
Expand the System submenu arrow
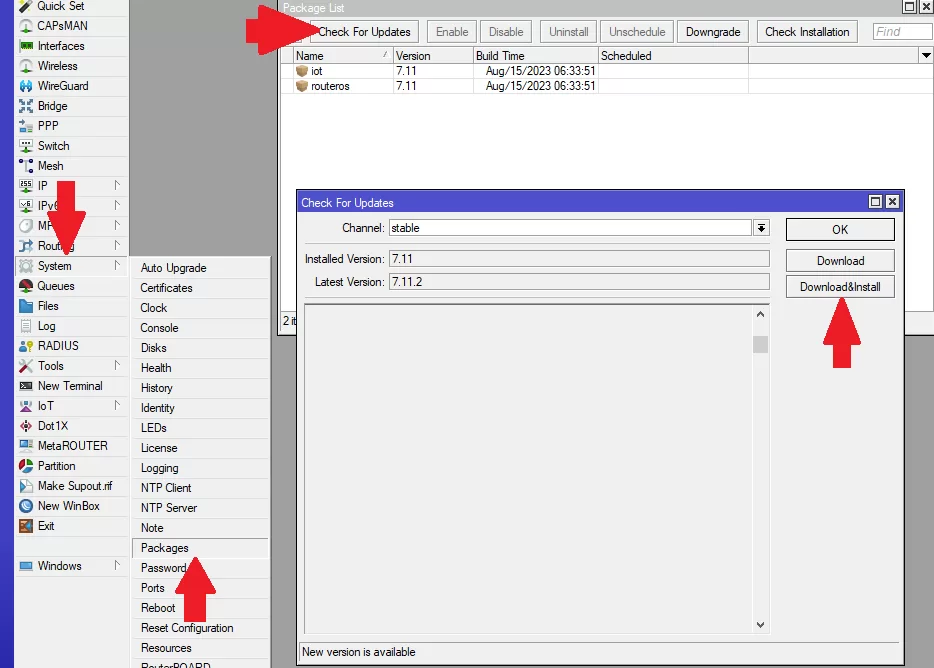pos(117,265)
